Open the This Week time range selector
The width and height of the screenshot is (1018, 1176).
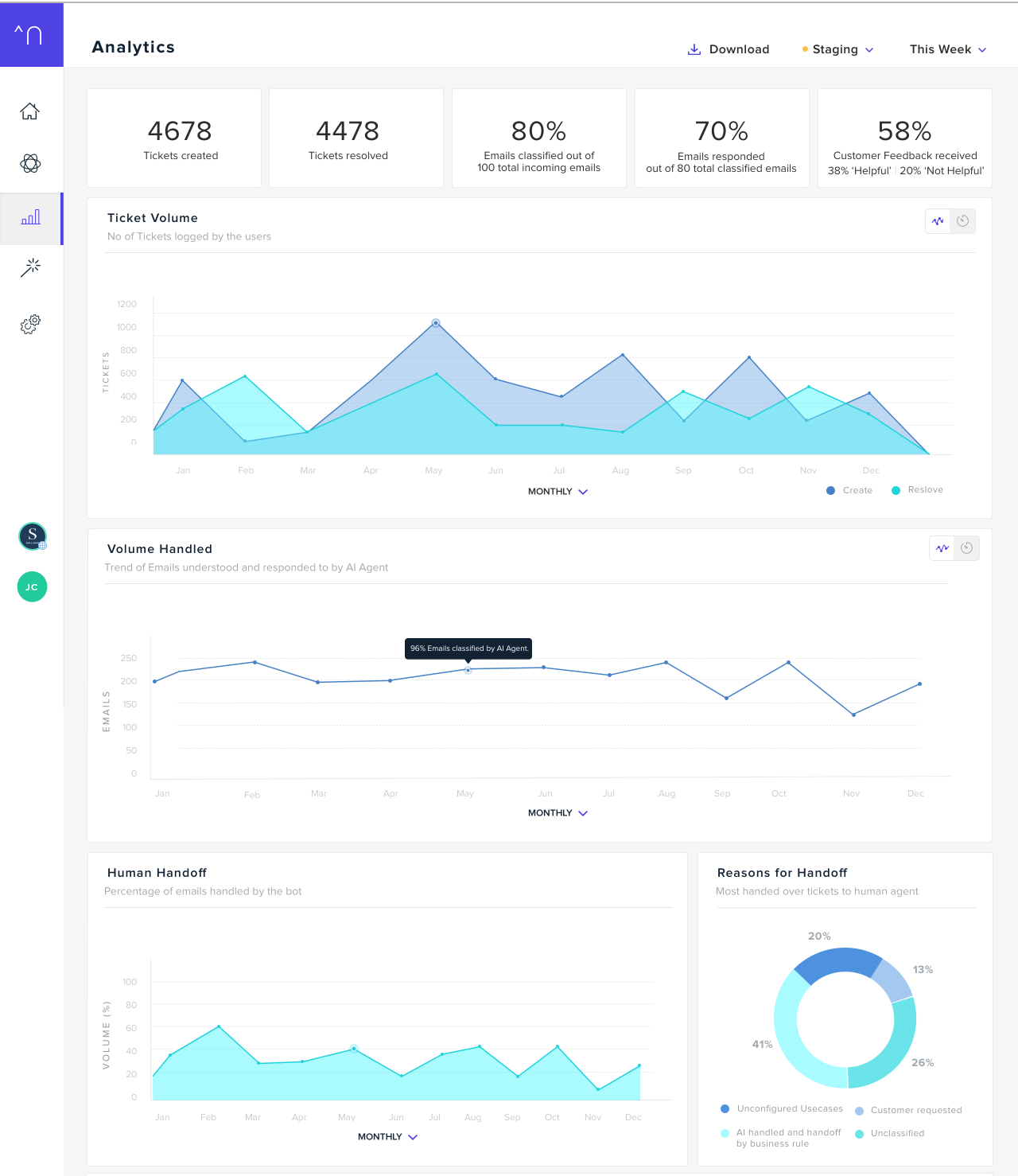pos(947,49)
